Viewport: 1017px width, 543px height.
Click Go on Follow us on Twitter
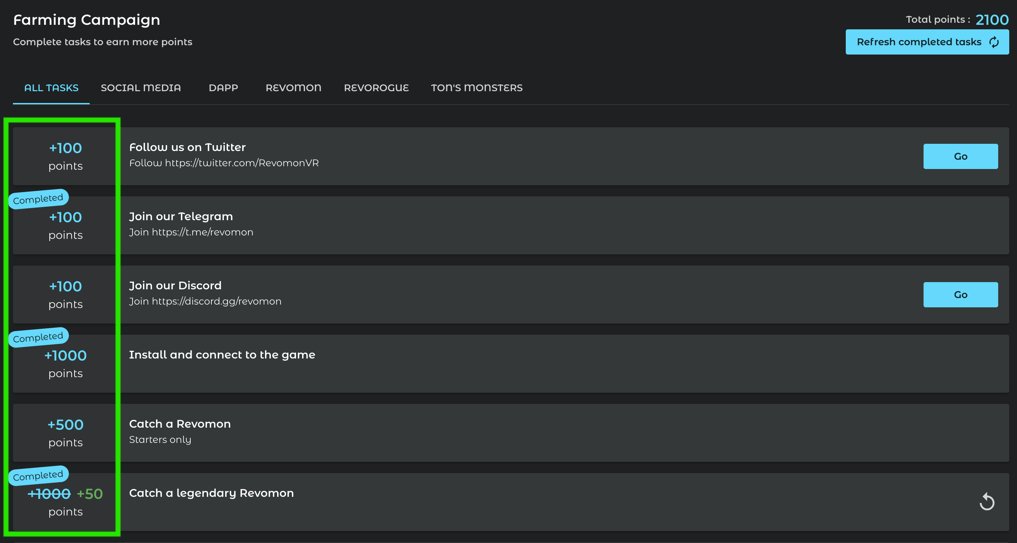pos(961,156)
